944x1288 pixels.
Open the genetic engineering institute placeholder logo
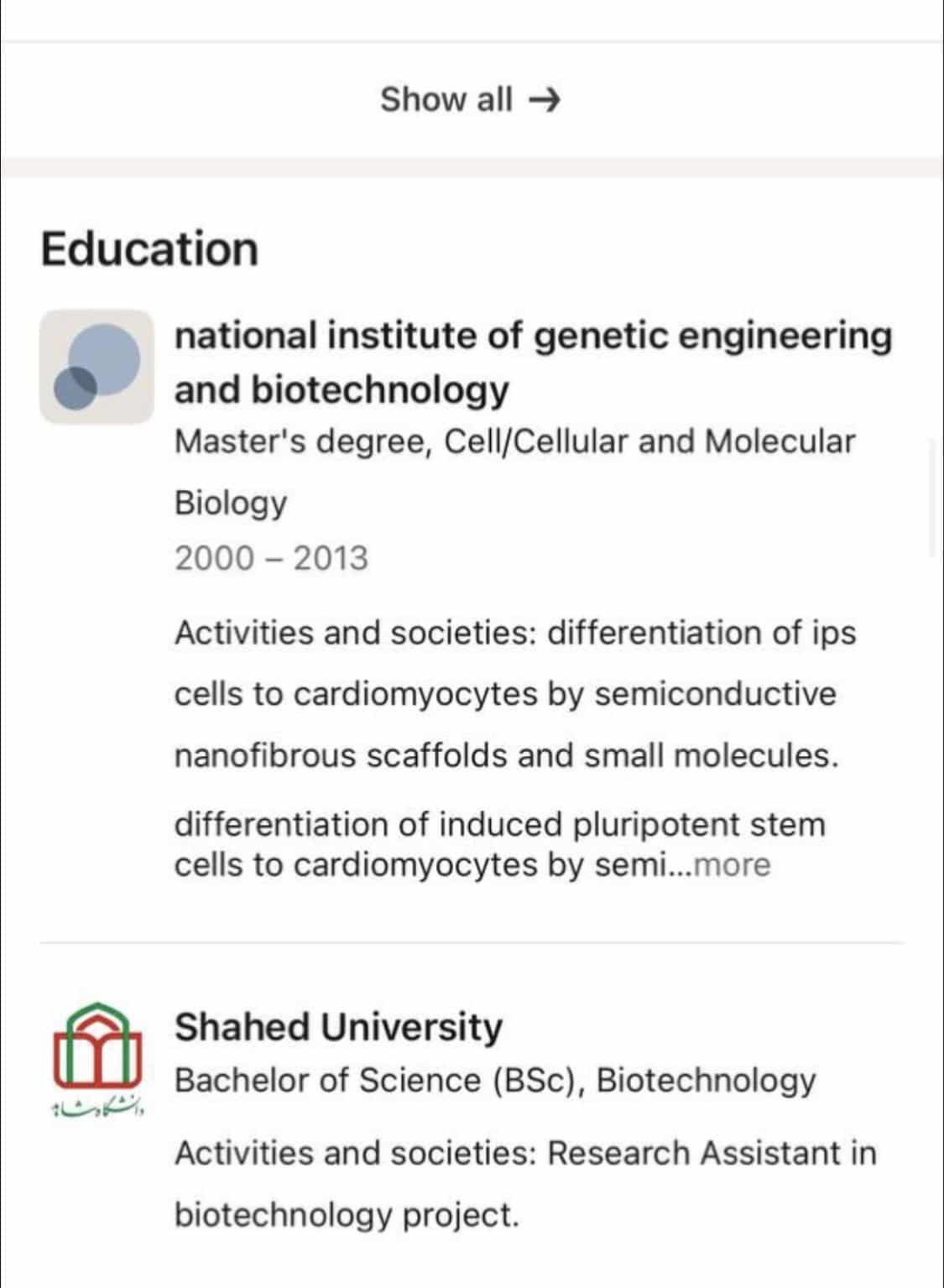96,367
